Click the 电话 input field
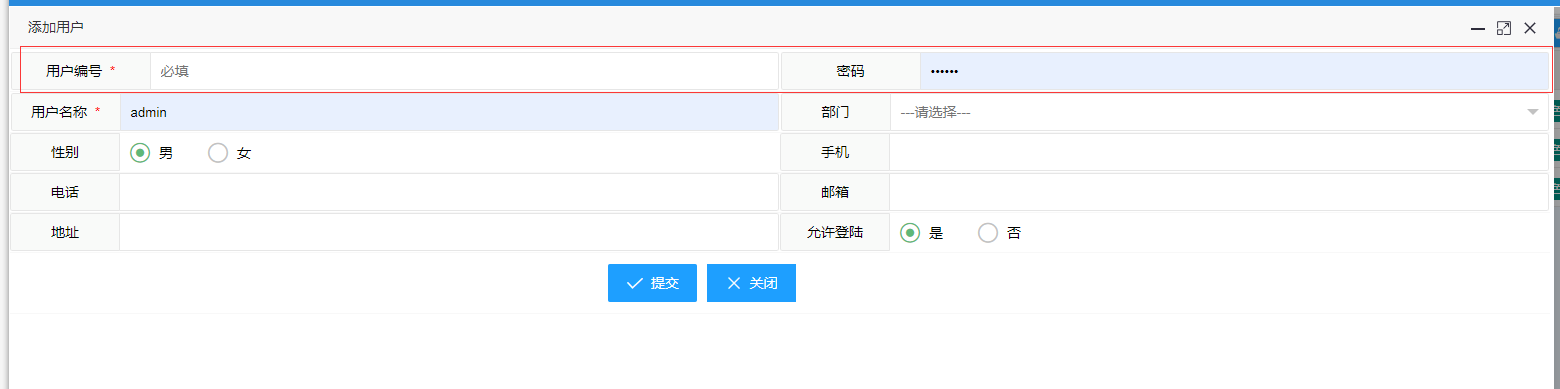Screen dimensions: 1560x389 (x=449, y=192)
